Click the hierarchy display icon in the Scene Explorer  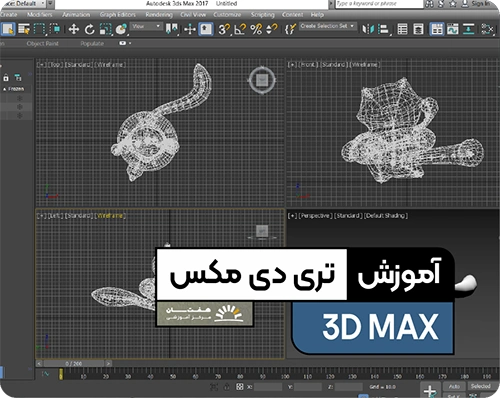(18, 78)
